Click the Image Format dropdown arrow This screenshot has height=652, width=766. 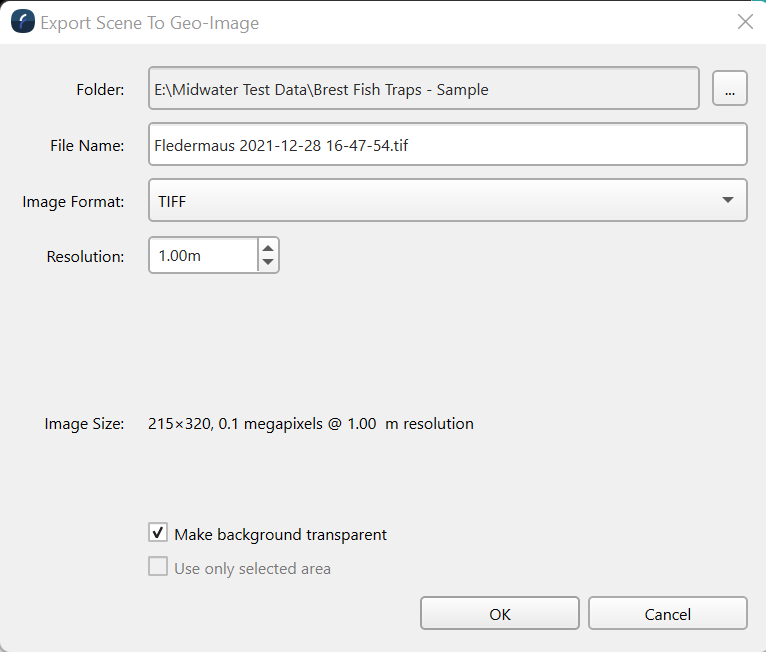point(727,201)
